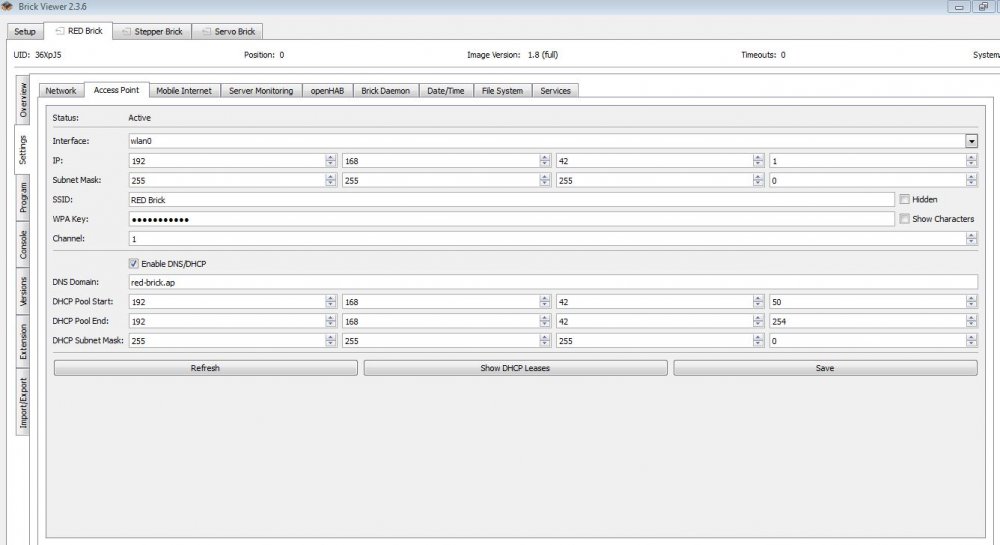Screen dimensions: 1000x545
Task: Open the Server Monitoring tab
Action: 260,91
